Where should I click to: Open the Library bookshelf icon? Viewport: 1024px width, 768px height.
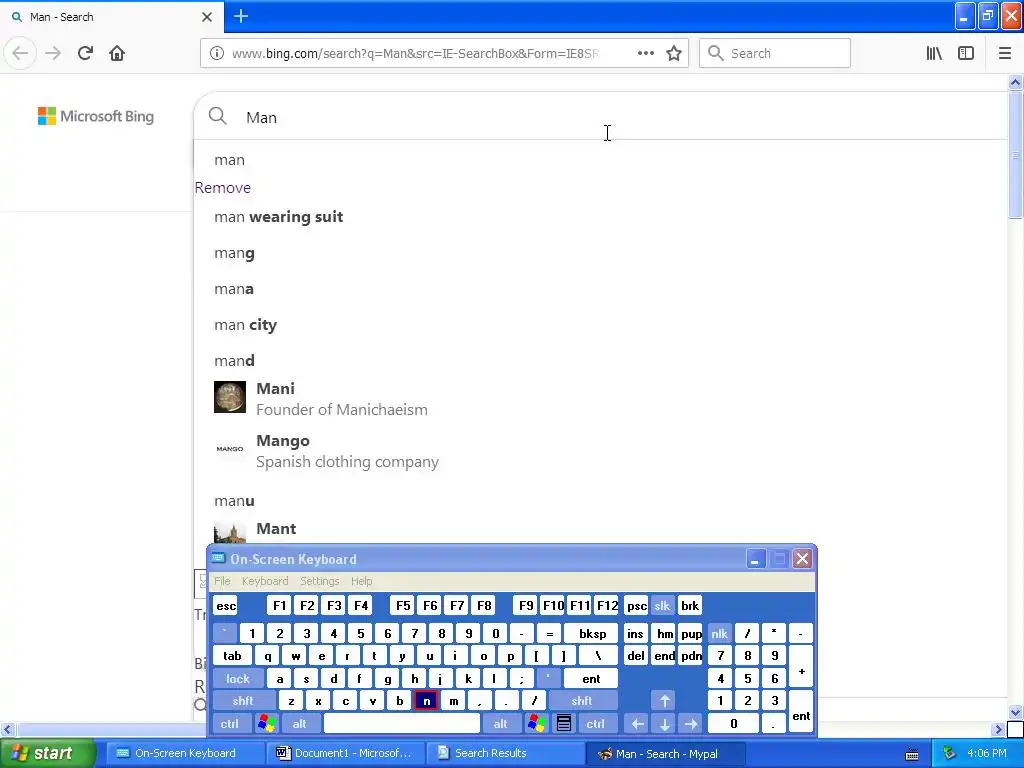tap(934, 53)
